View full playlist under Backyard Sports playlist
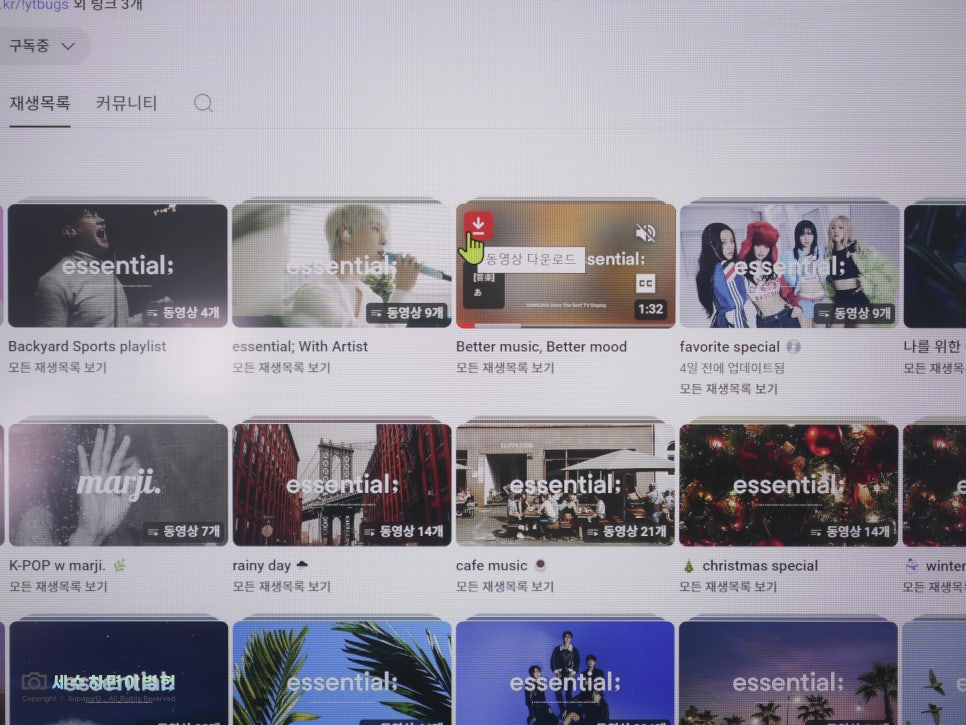Screen dimensions: 966x725 (57, 368)
